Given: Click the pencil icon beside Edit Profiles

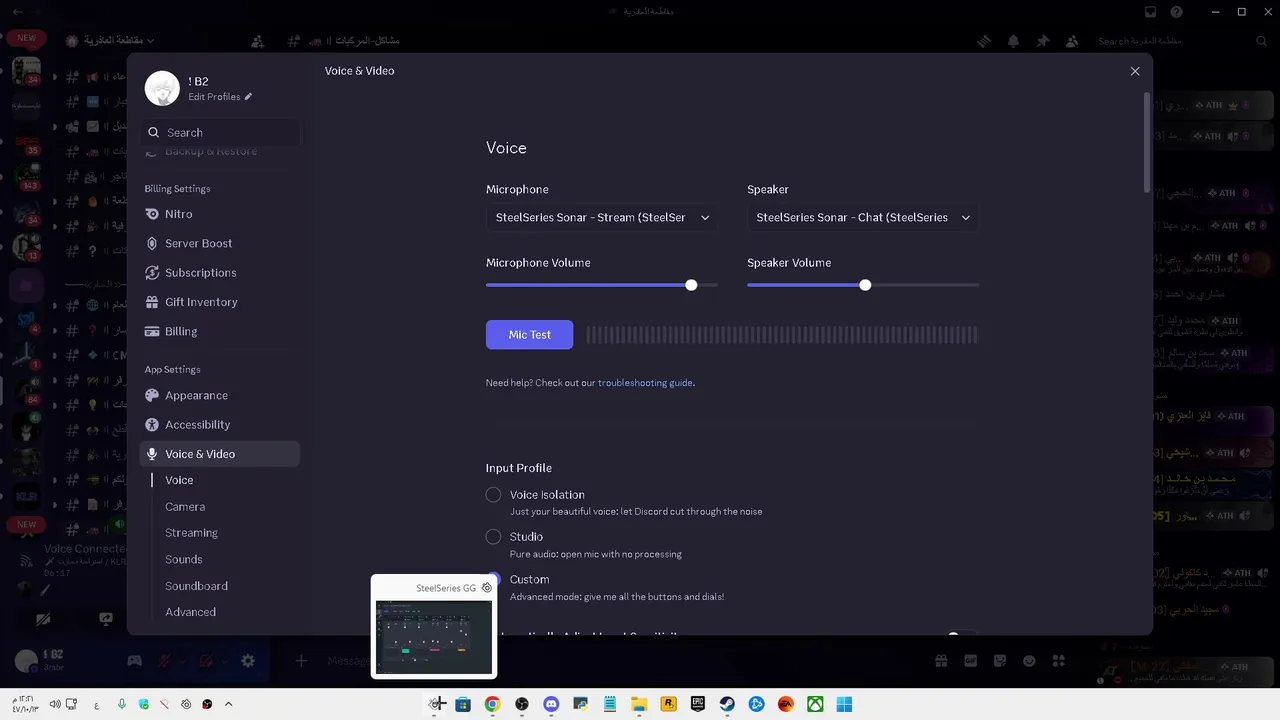Looking at the screenshot, I should click(248, 97).
